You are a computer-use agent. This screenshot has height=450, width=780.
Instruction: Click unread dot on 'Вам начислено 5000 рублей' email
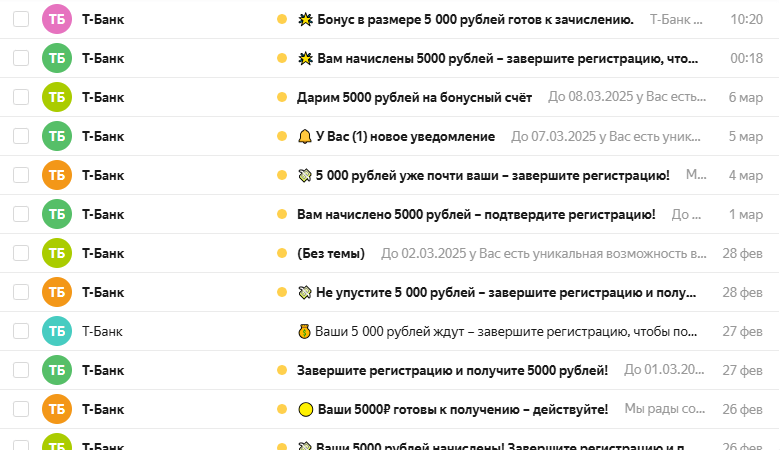(282, 214)
